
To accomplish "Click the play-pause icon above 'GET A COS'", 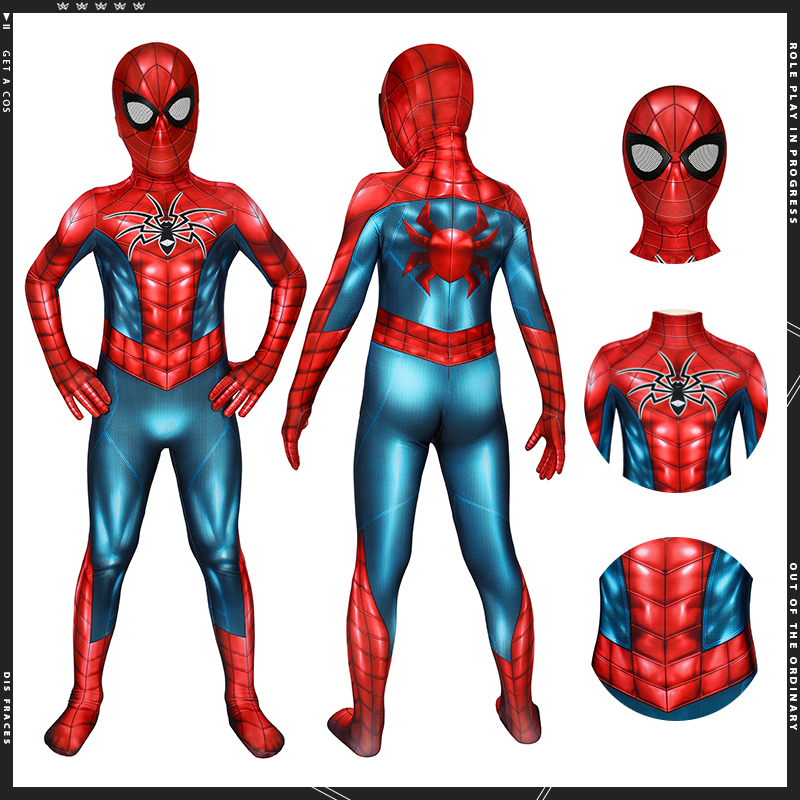I will [6, 22].
